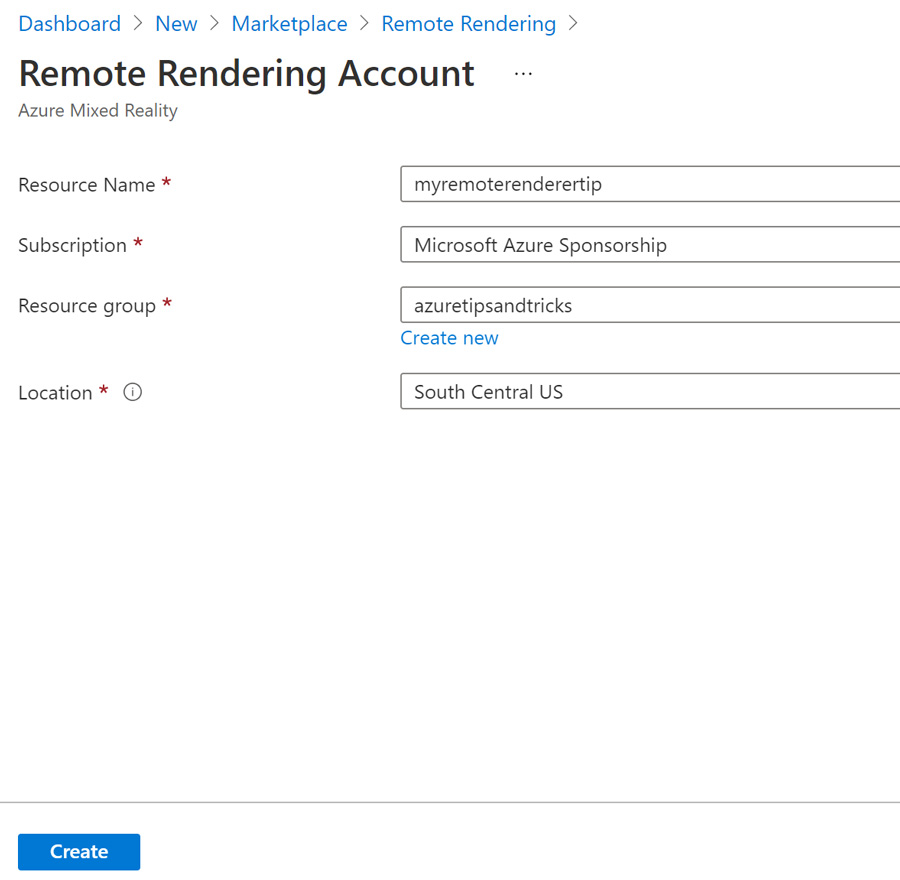The width and height of the screenshot is (900, 880).
Task: Click the Subscription field label
Action: pyautogui.click(x=72, y=245)
